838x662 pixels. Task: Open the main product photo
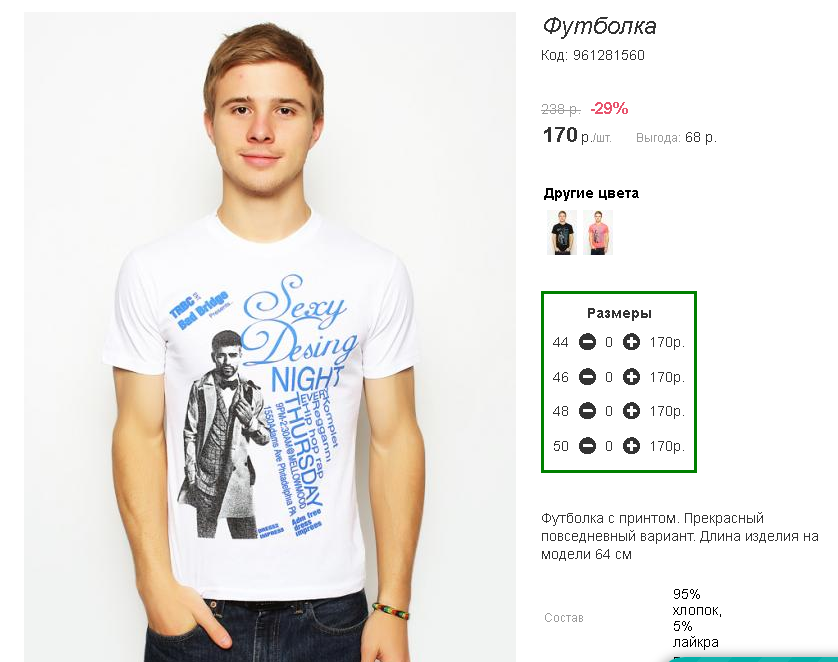click(x=270, y=337)
